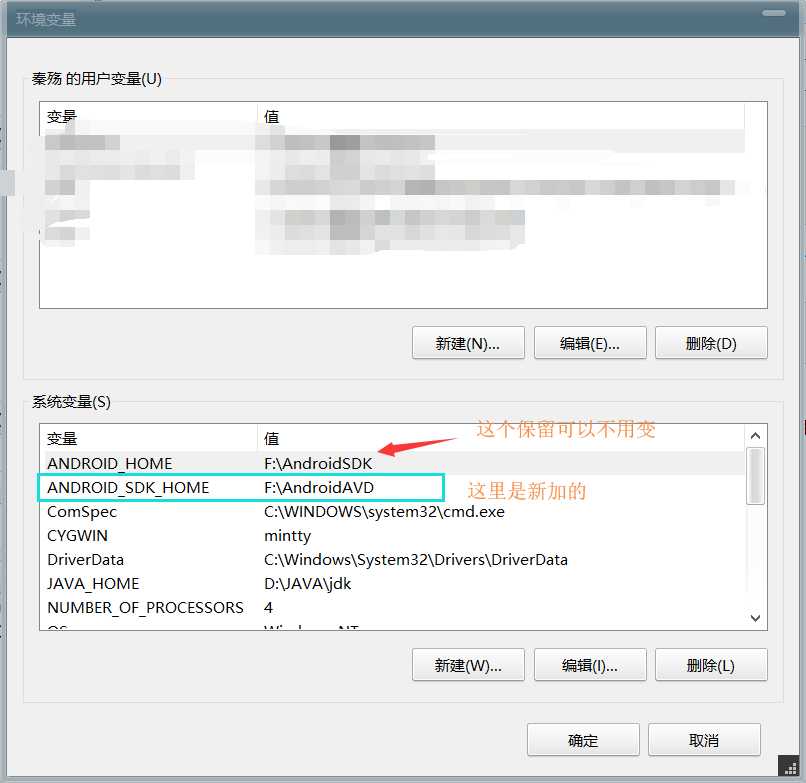Click the mintty value cell
This screenshot has width=806, height=783.
pyautogui.click(x=287, y=536)
